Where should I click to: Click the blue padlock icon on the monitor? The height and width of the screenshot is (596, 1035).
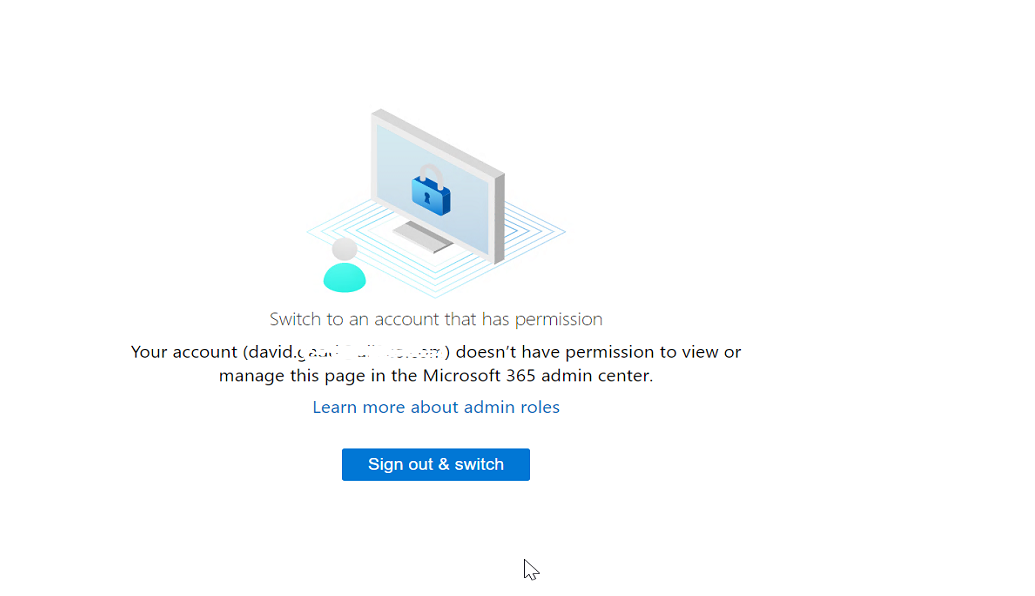point(431,195)
